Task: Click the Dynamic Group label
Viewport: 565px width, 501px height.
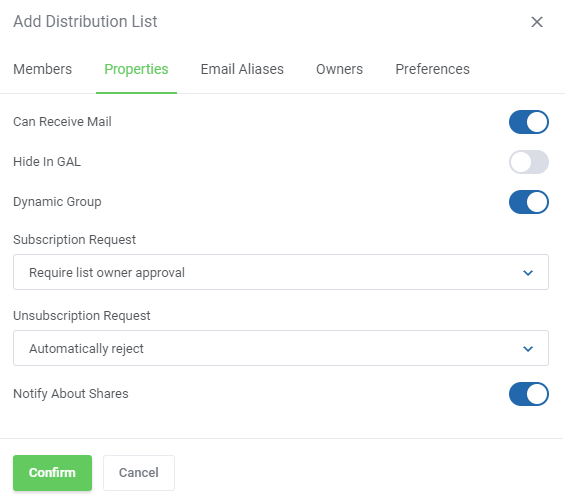Action: pos(57,202)
